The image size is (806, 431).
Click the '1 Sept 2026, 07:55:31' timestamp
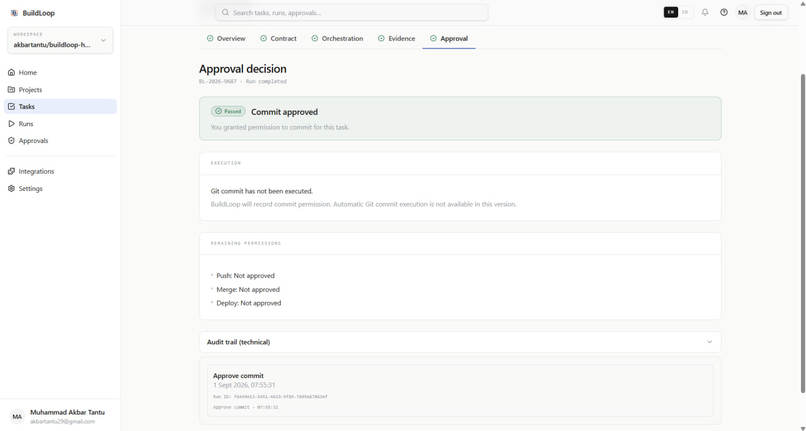point(244,385)
